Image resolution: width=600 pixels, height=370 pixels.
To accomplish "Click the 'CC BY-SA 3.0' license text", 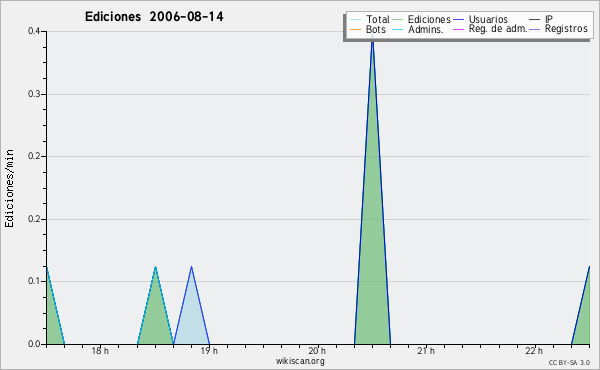I will 569,362.
